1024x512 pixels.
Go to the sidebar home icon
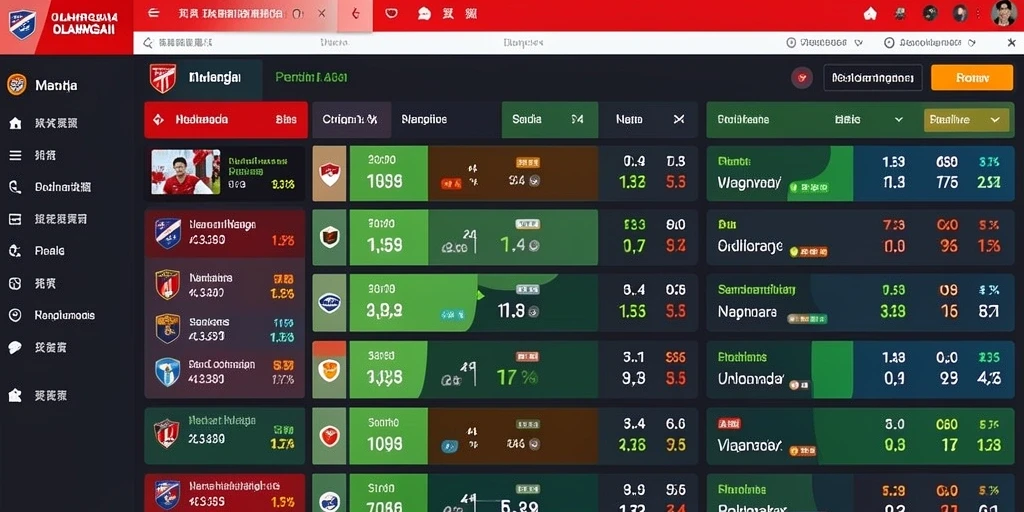[15, 123]
